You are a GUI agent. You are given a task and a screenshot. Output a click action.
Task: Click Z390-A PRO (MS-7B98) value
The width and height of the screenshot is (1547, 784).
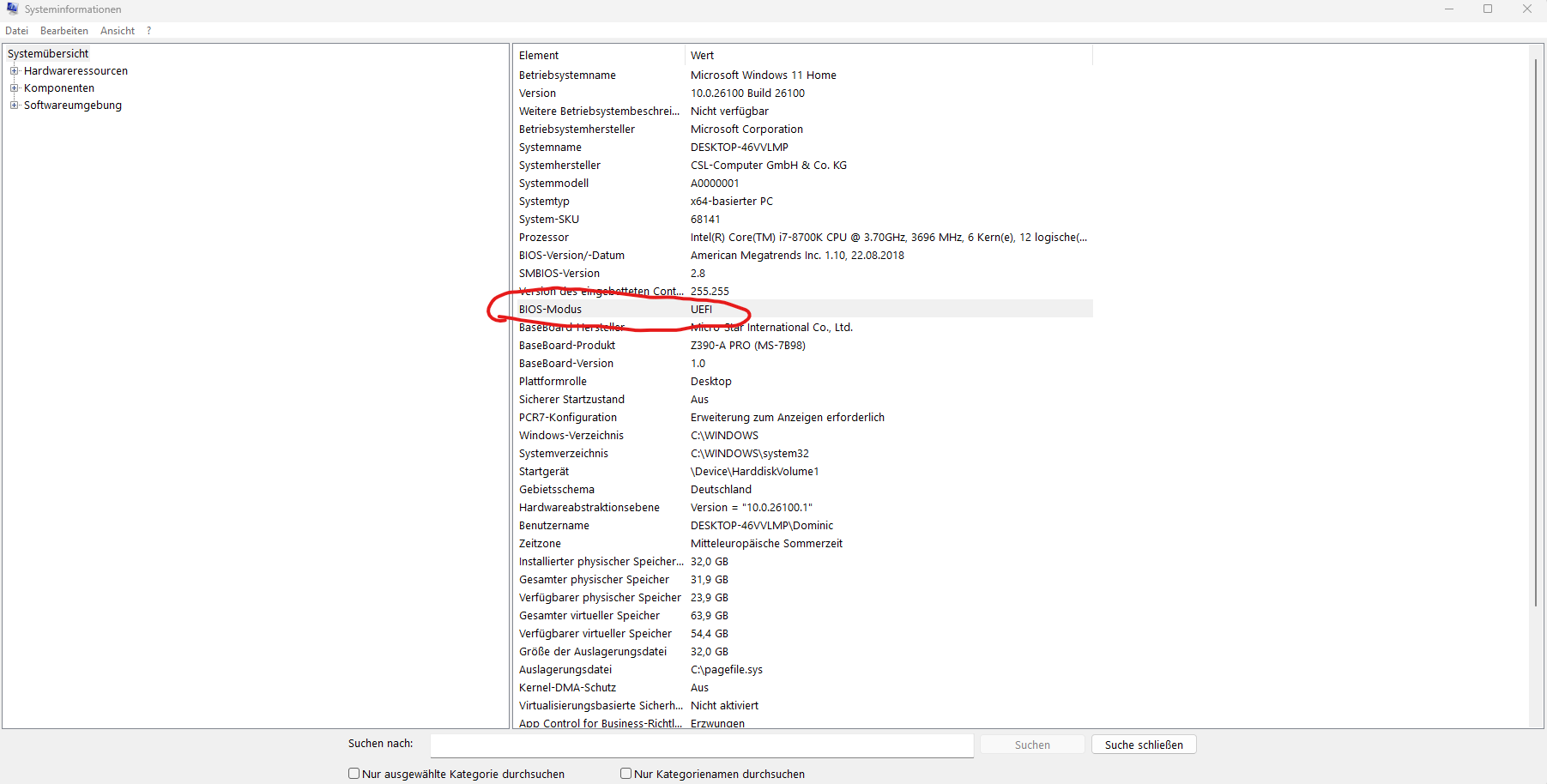748,346
